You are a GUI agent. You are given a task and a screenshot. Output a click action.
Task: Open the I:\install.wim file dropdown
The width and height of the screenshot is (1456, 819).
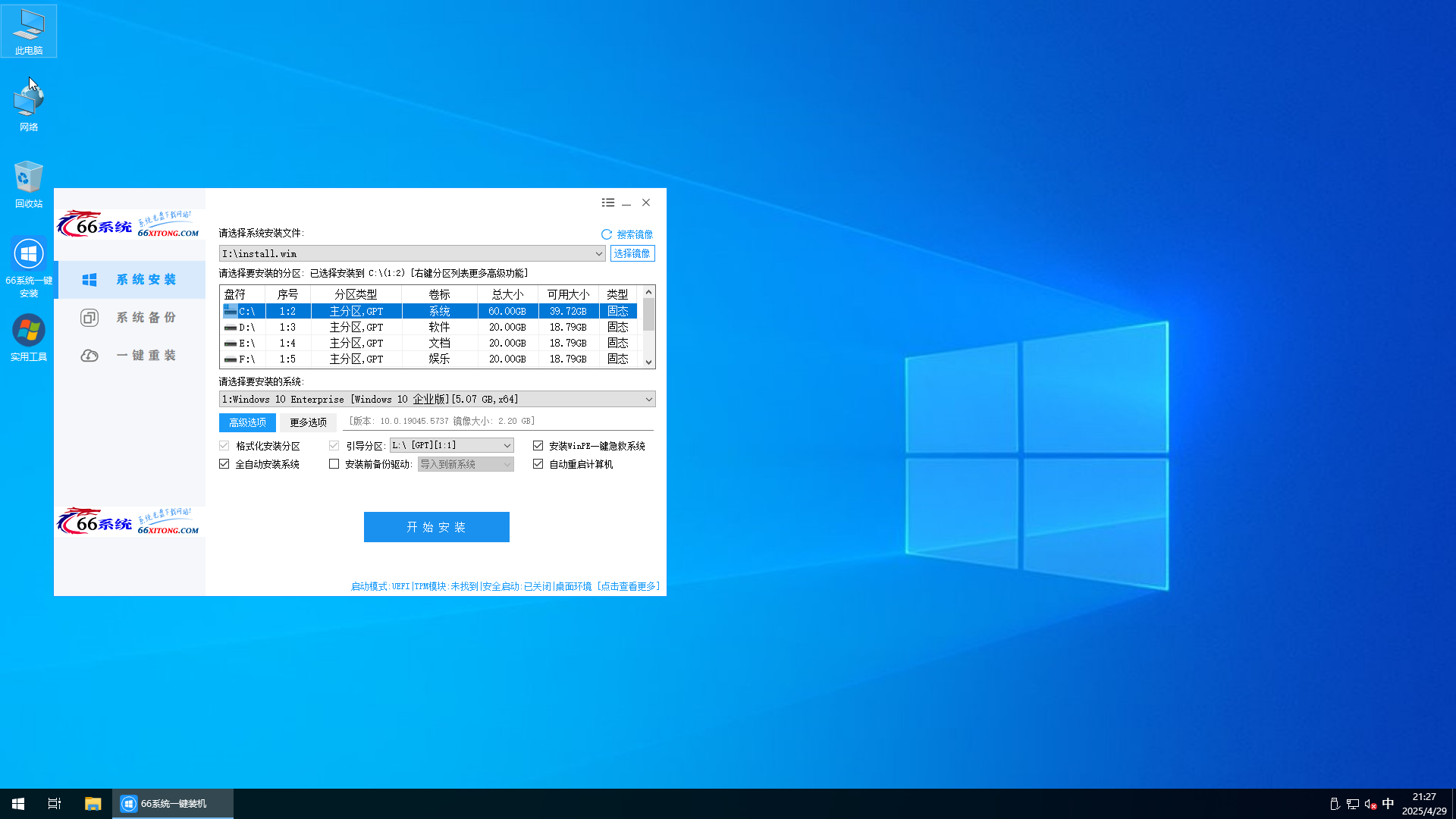pyautogui.click(x=413, y=253)
